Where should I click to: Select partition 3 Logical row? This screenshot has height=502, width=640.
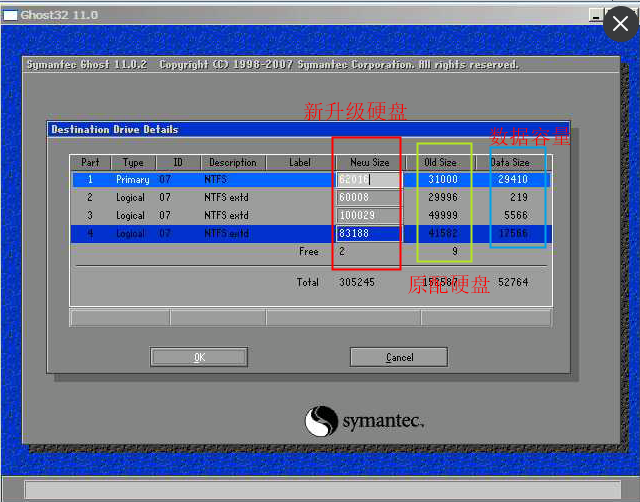(311, 215)
